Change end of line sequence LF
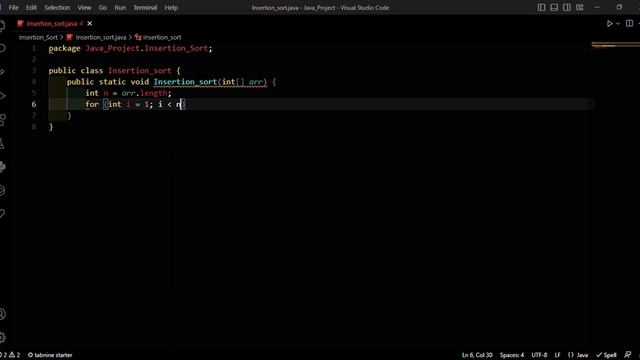Image resolution: width=640 pixels, height=360 pixels. coord(558,355)
